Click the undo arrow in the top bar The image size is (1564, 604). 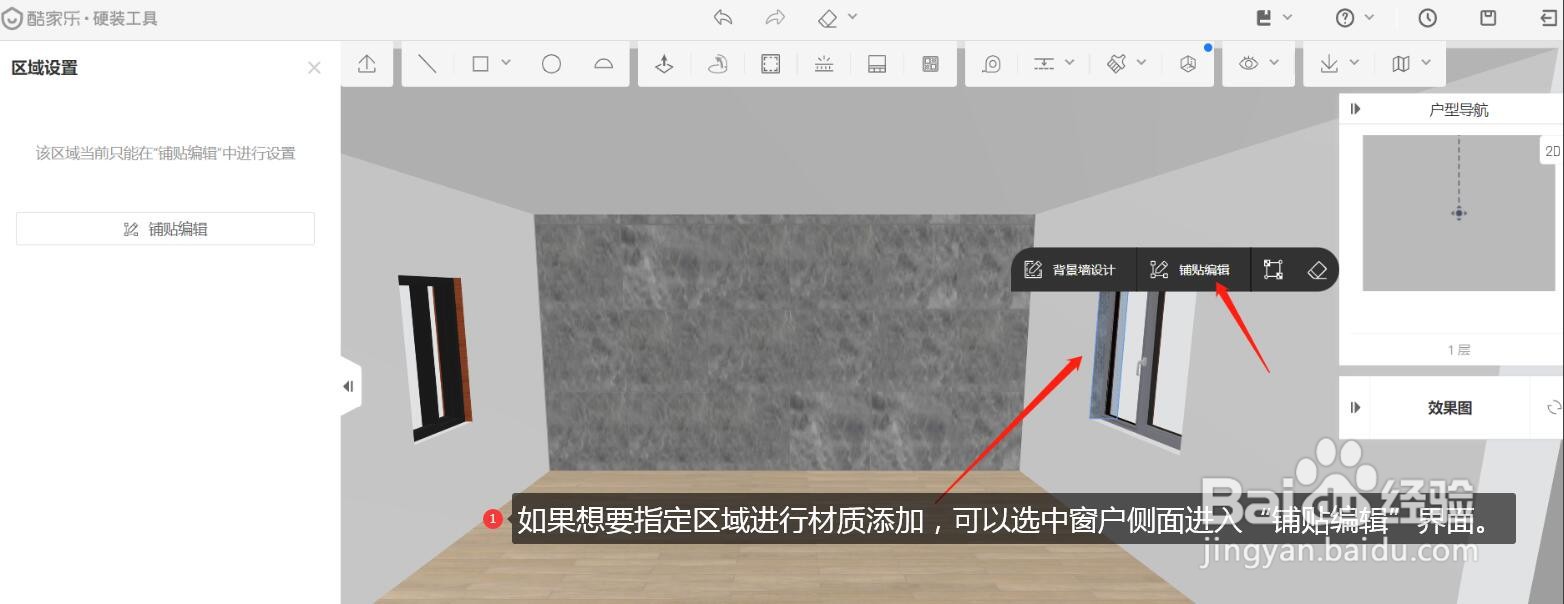click(x=721, y=17)
